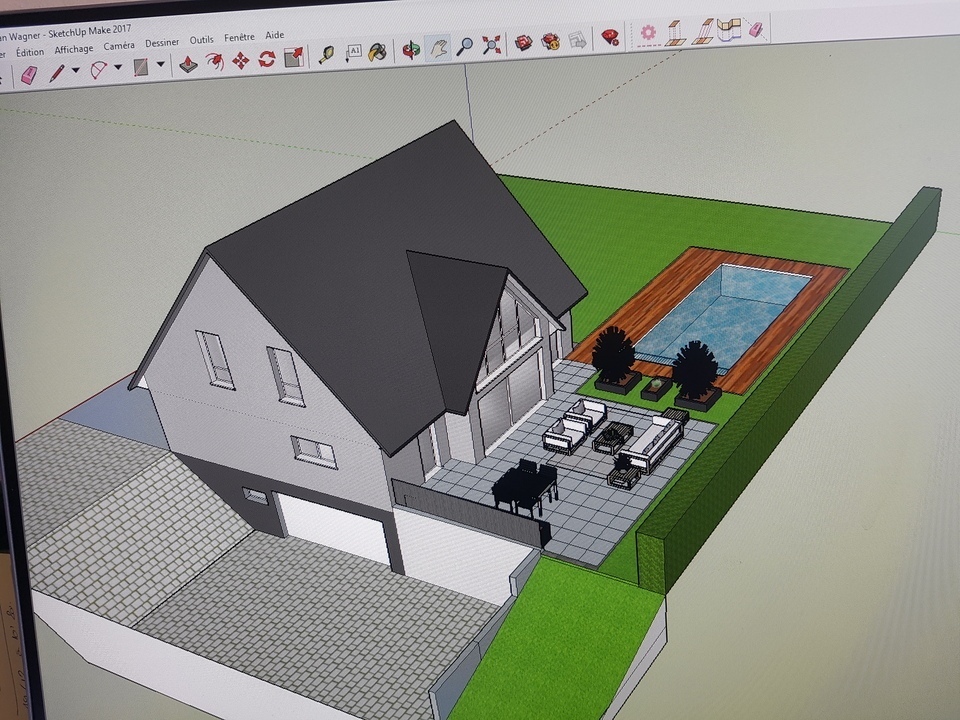Expand the shape tools dropdown arrow

pyautogui.click(x=160, y=66)
